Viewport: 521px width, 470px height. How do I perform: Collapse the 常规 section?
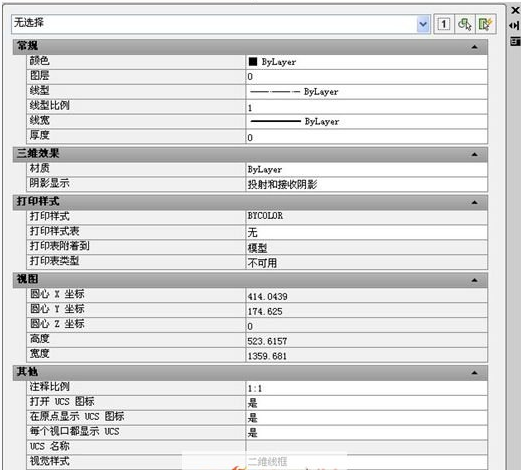(x=475, y=47)
